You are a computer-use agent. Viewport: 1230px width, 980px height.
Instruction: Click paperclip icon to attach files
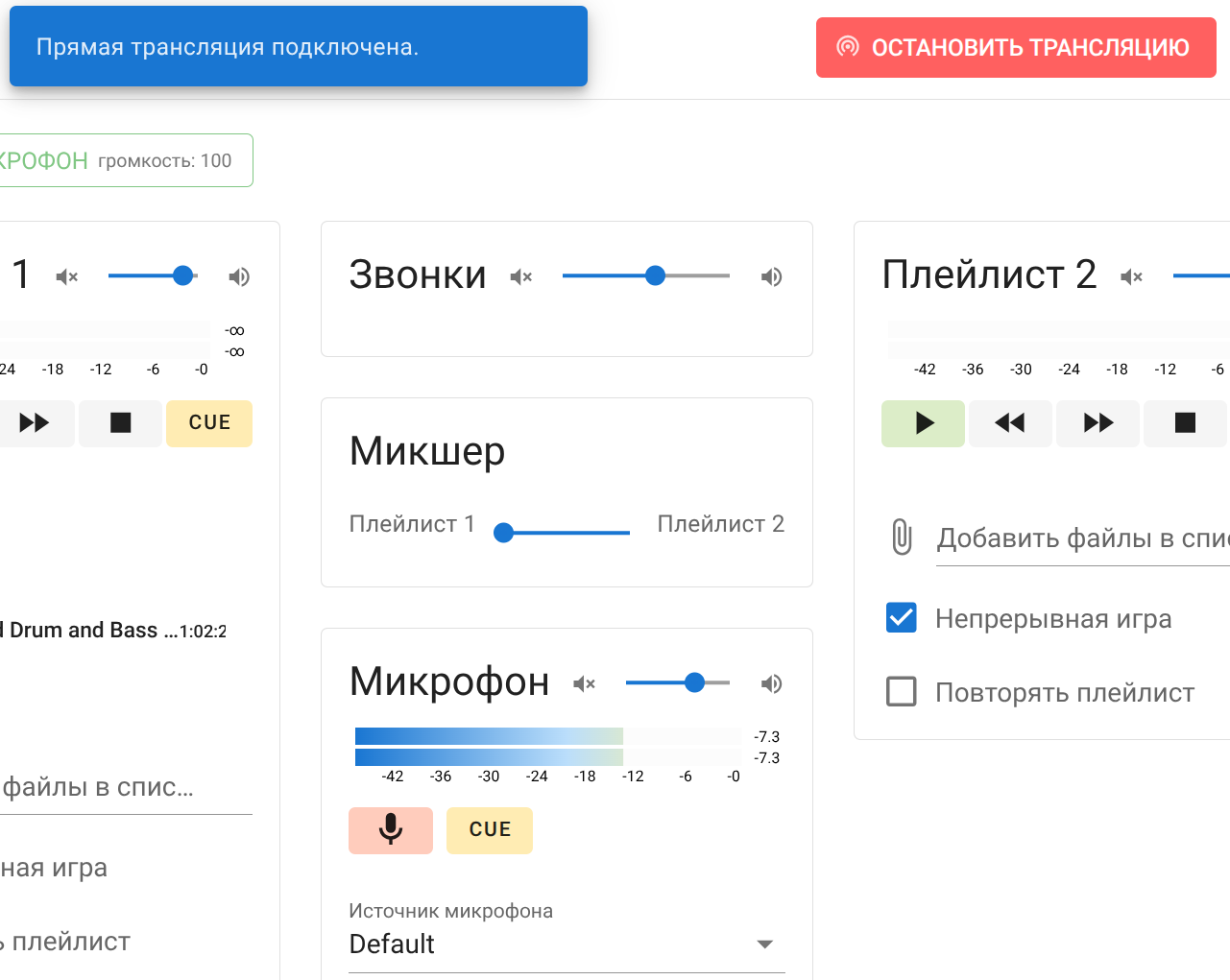coord(901,538)
